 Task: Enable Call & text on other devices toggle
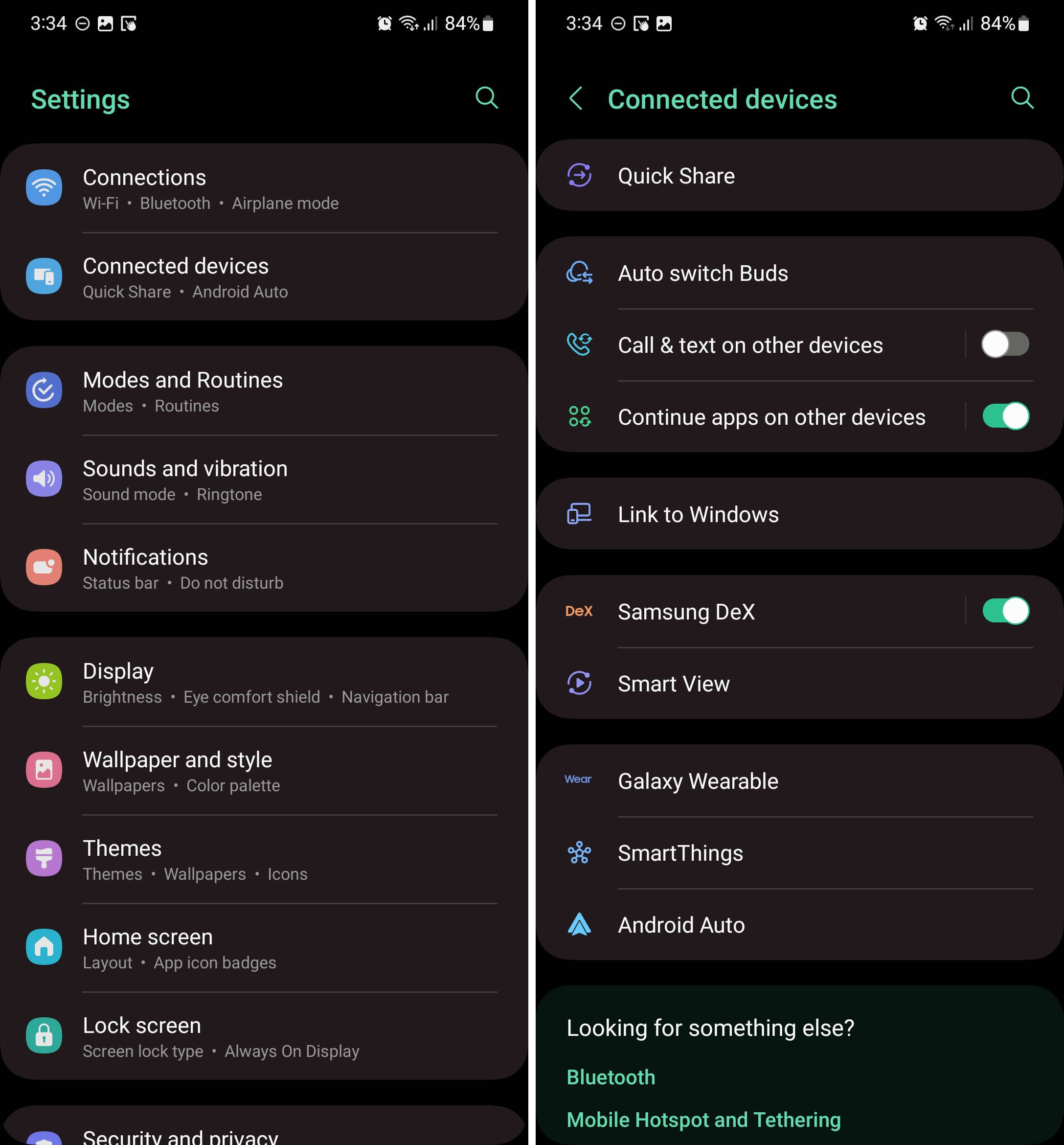tap(1005, 344)
